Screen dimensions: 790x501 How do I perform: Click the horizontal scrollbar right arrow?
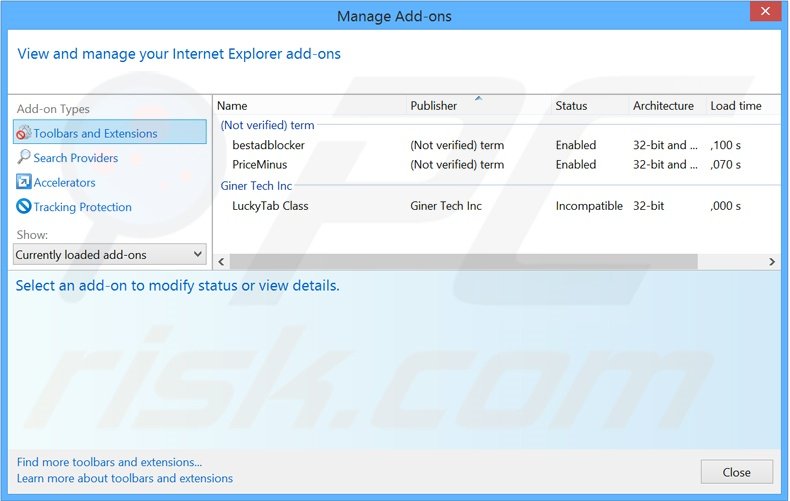coord(772,262)
